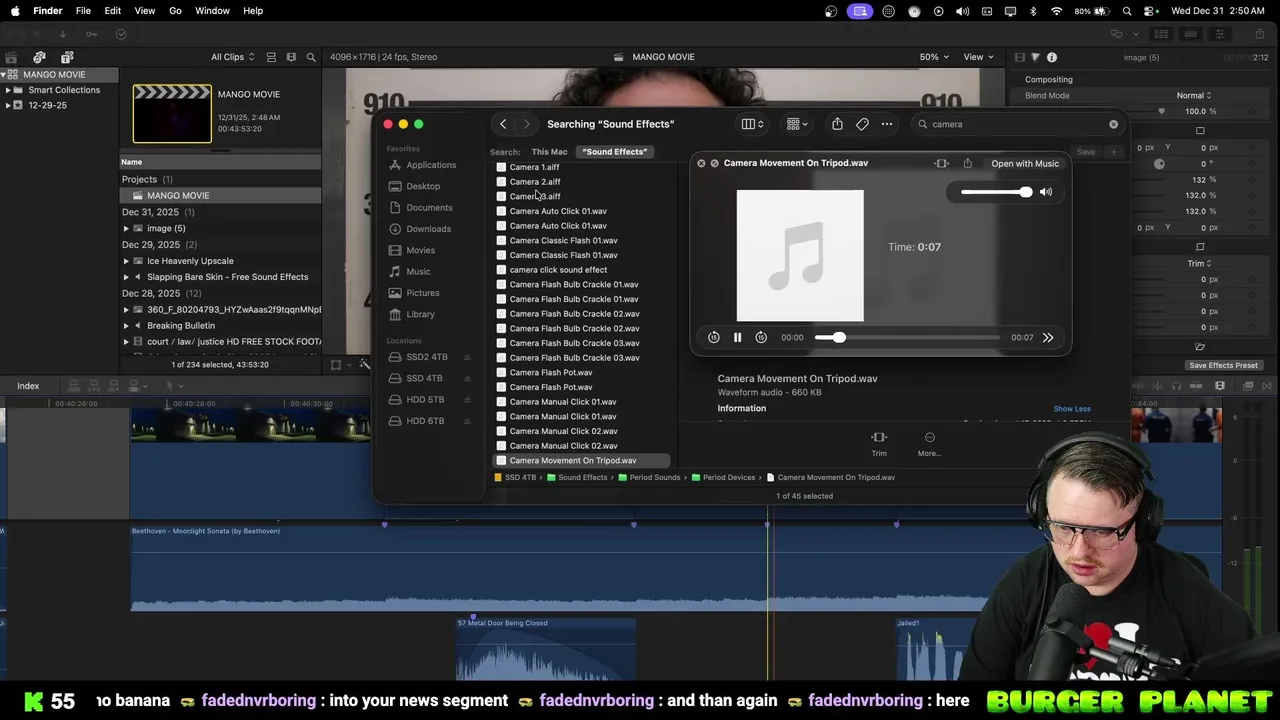Mute preview using the speaker icon
The image size is (1280, 720).
1046,192
